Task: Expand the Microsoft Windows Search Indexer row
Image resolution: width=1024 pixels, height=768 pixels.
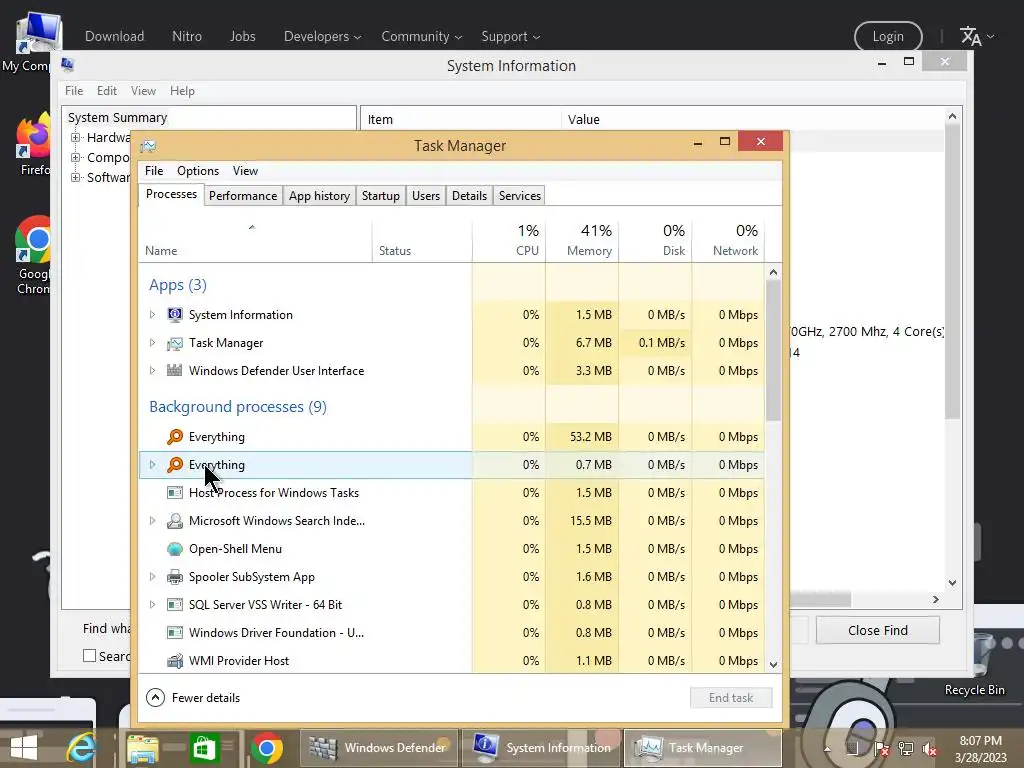Action: (x=152, y=520)
